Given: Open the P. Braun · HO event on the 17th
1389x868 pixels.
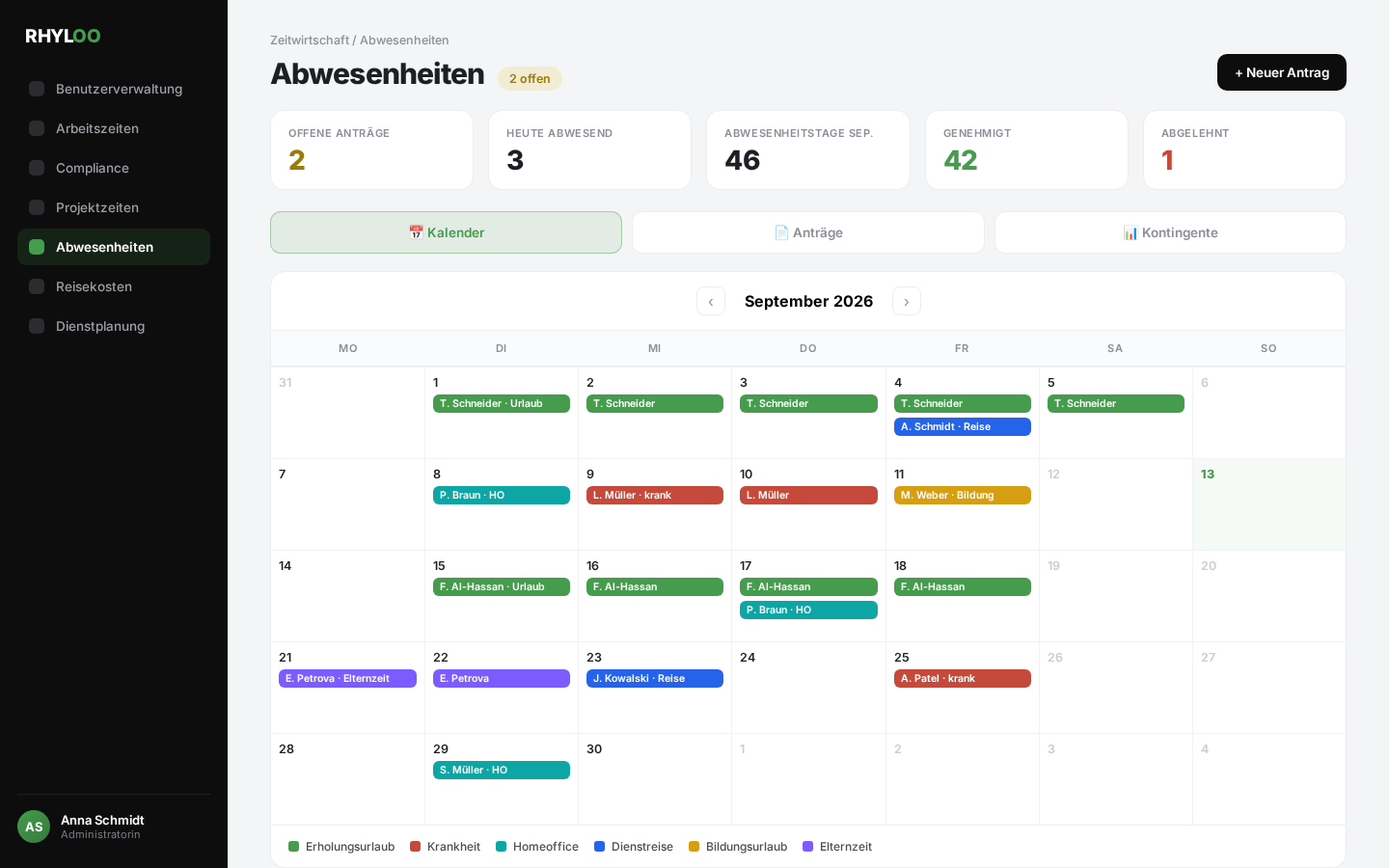Looking at the screenshot, I should pos(808,610).
